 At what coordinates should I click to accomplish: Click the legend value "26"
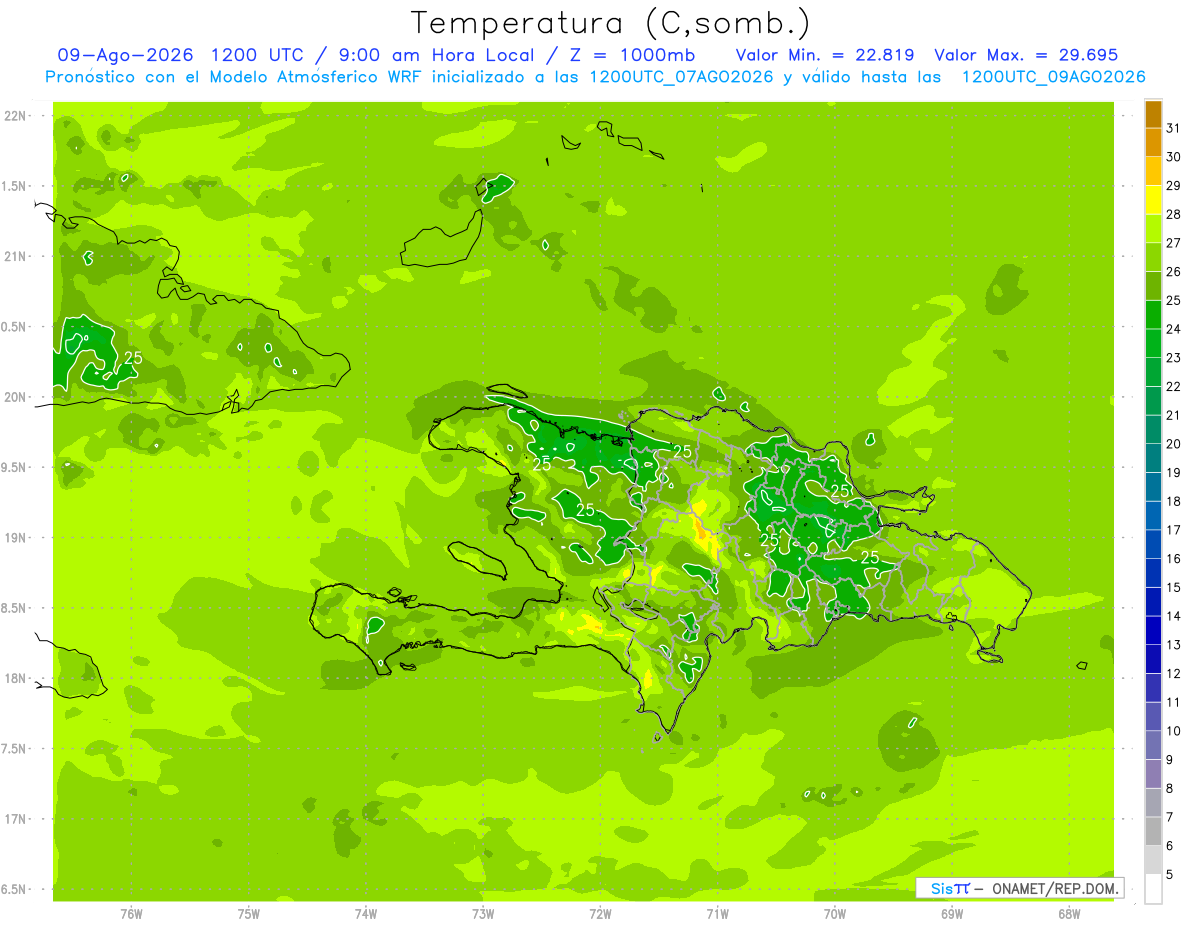click(1174, 272)
